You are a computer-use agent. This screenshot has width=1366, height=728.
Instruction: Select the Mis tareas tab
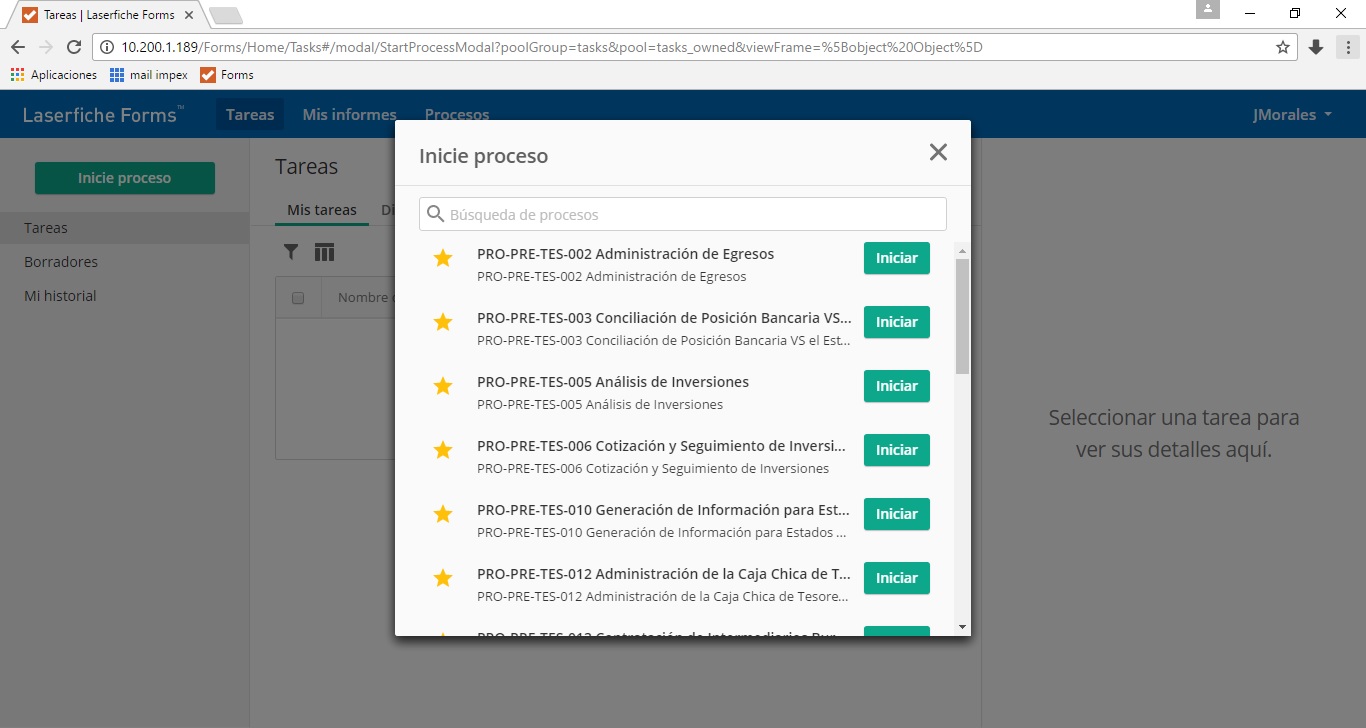click(322, 210)
